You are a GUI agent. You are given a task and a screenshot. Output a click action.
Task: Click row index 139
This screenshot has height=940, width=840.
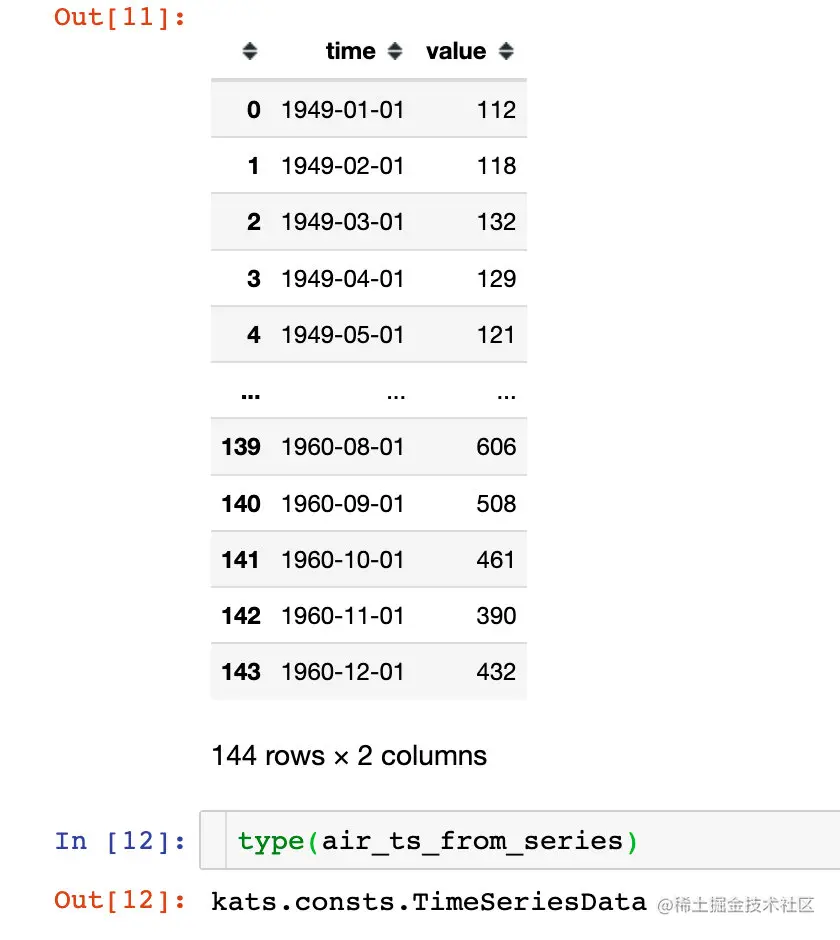(x=241, y=447)
